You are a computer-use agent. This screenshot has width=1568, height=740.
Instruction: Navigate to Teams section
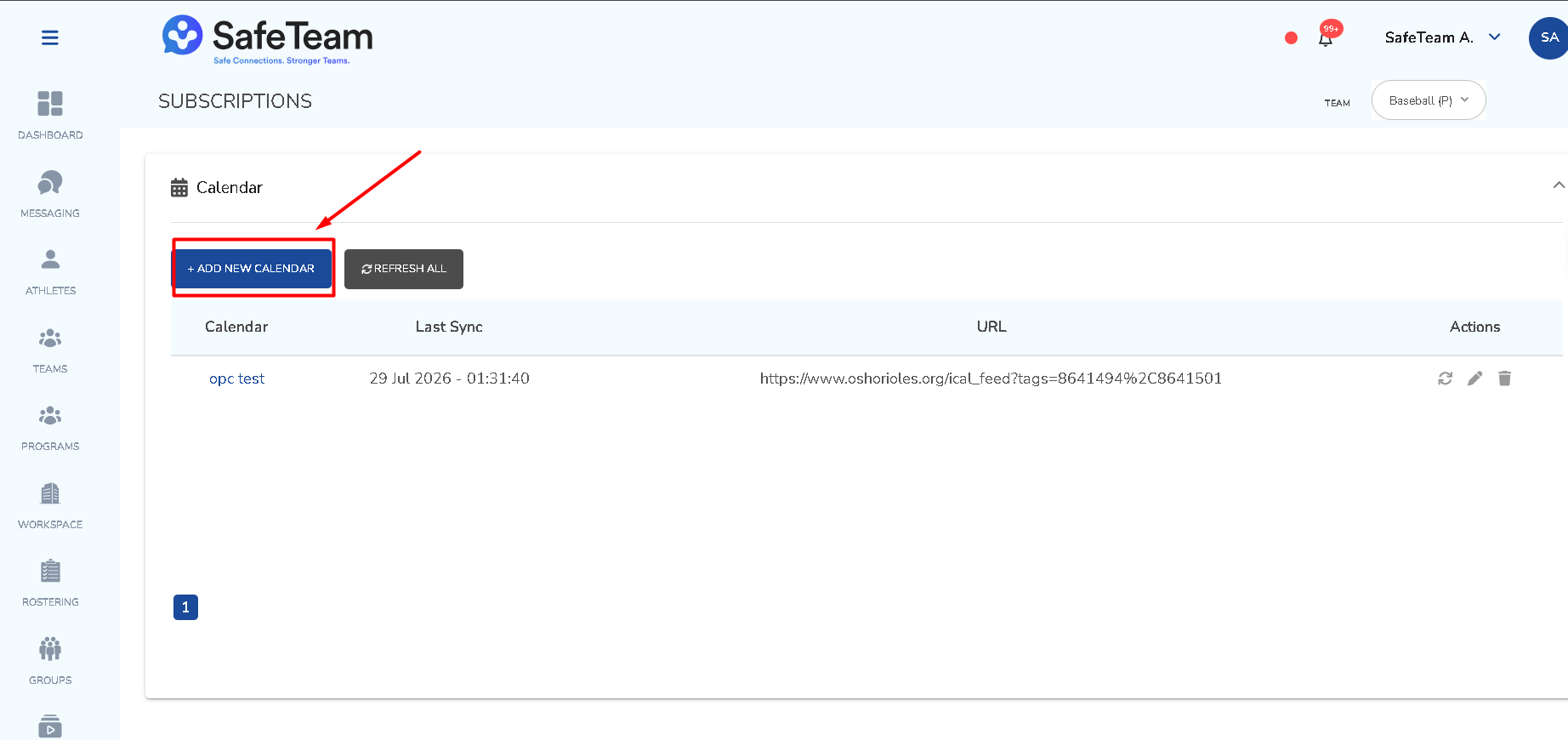tap(50, 350)
